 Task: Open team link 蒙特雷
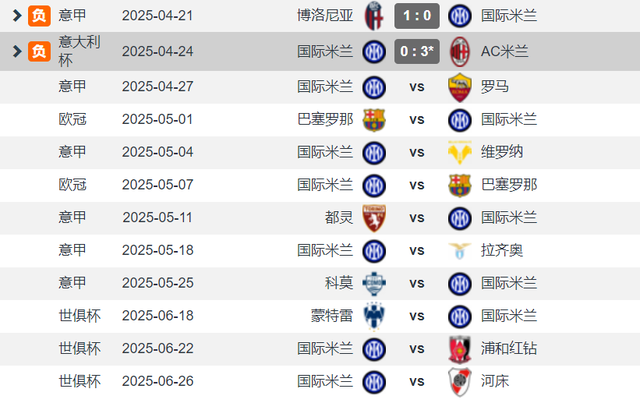coord(332,316)
